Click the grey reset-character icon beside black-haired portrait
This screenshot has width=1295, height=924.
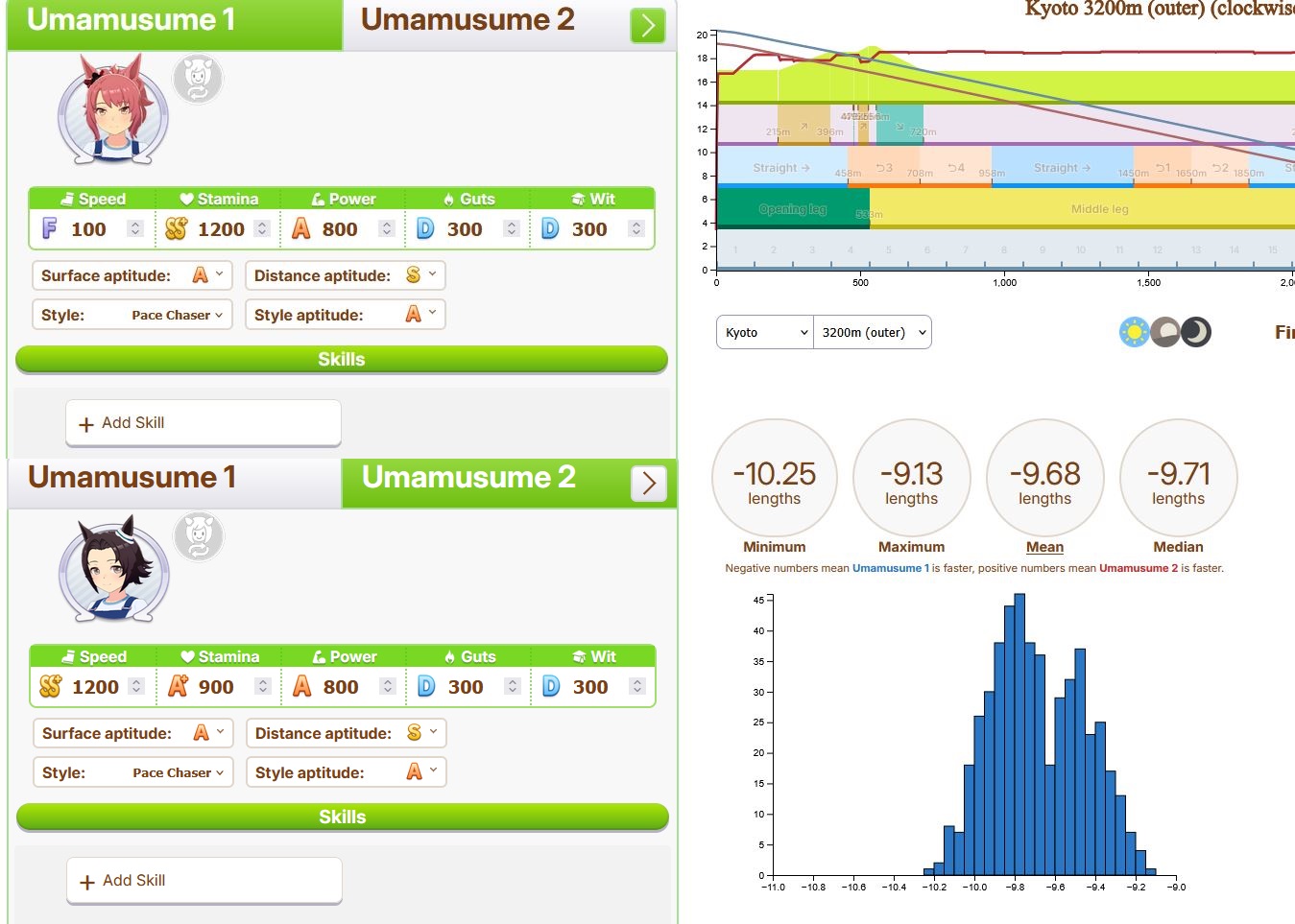point(199,537)
